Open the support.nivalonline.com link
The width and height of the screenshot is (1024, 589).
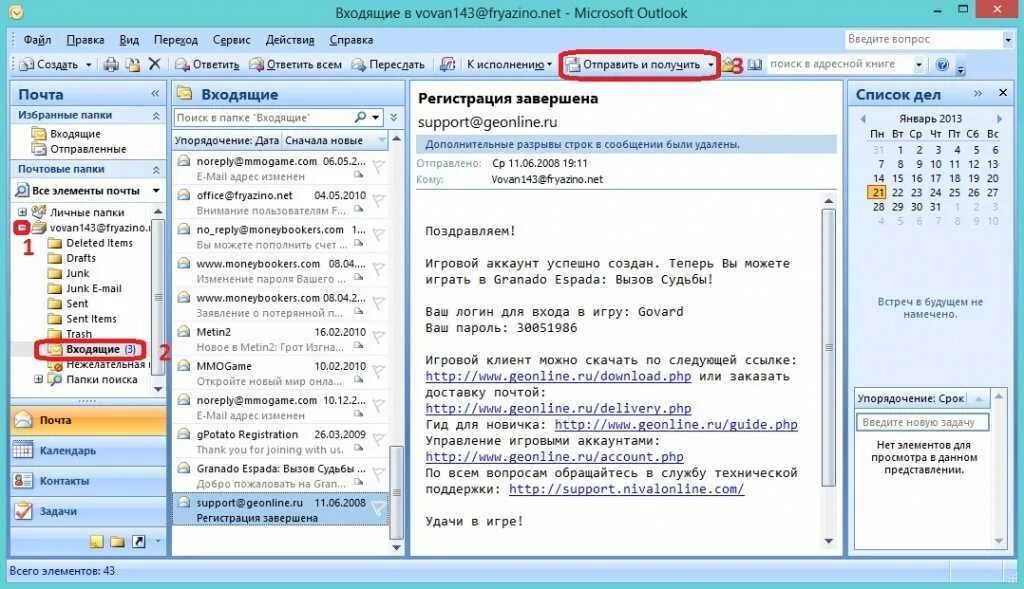pos(626,489)
